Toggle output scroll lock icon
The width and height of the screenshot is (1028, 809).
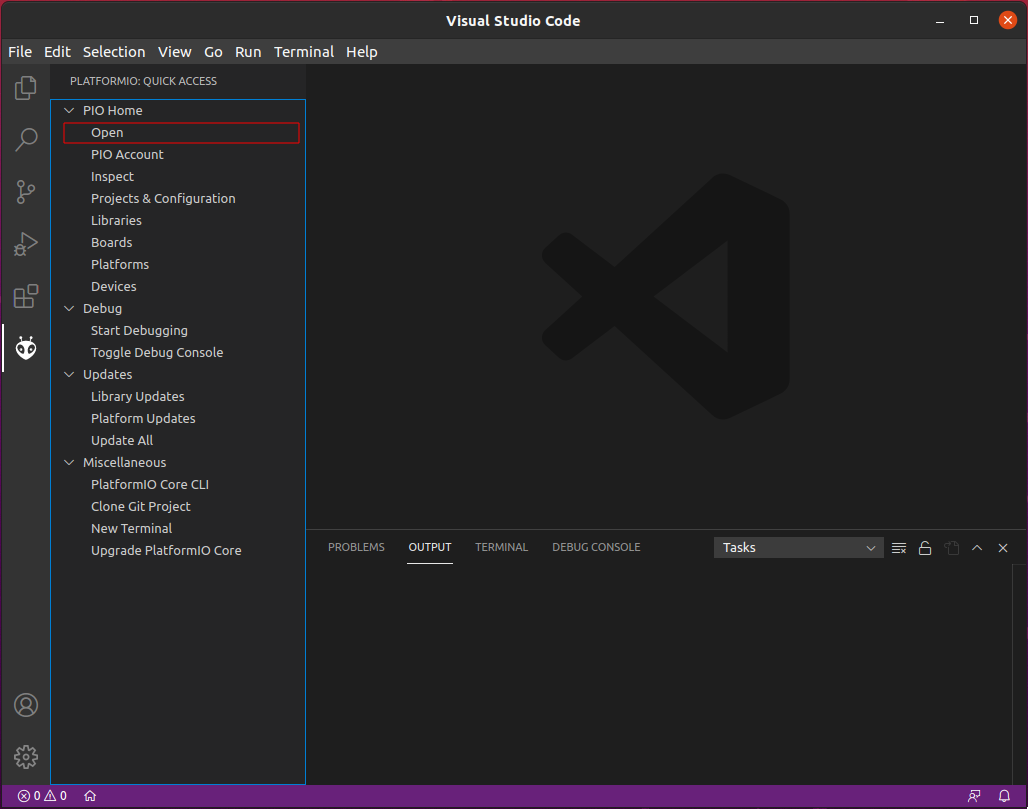tap(925, 547)
